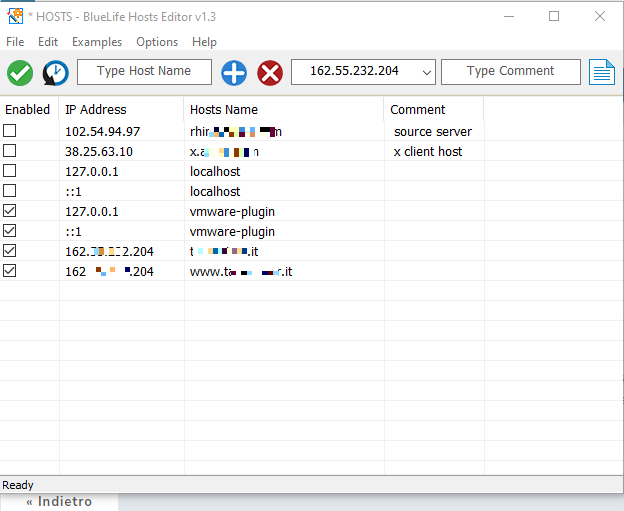624x511 pixels.
Task: Open the Options menu
Action: (157, 42)
